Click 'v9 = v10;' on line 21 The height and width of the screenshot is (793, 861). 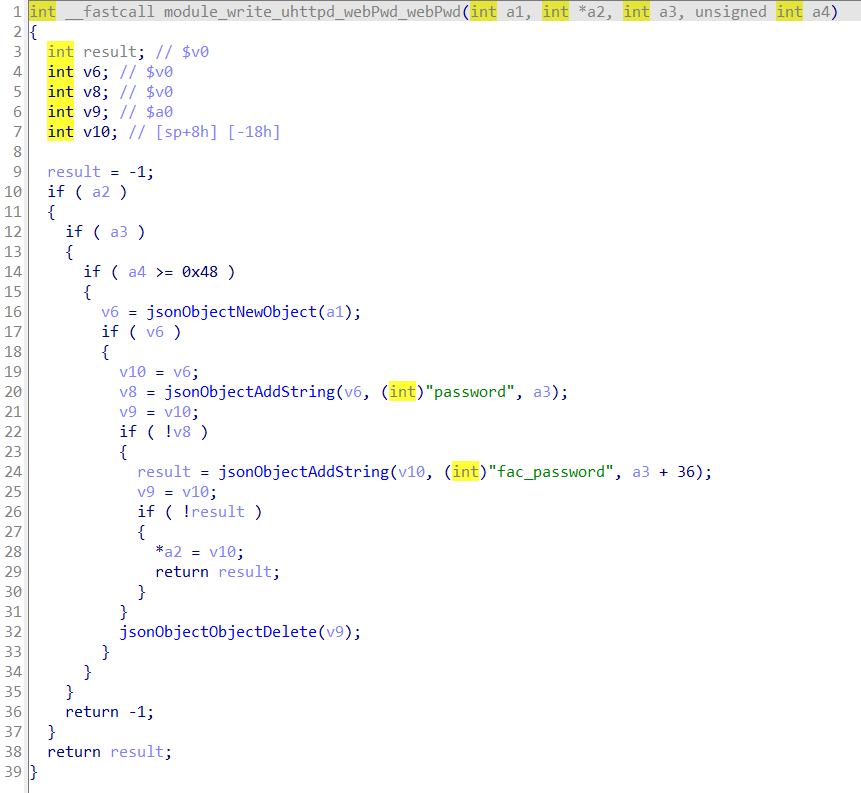(x=159, y=412)
